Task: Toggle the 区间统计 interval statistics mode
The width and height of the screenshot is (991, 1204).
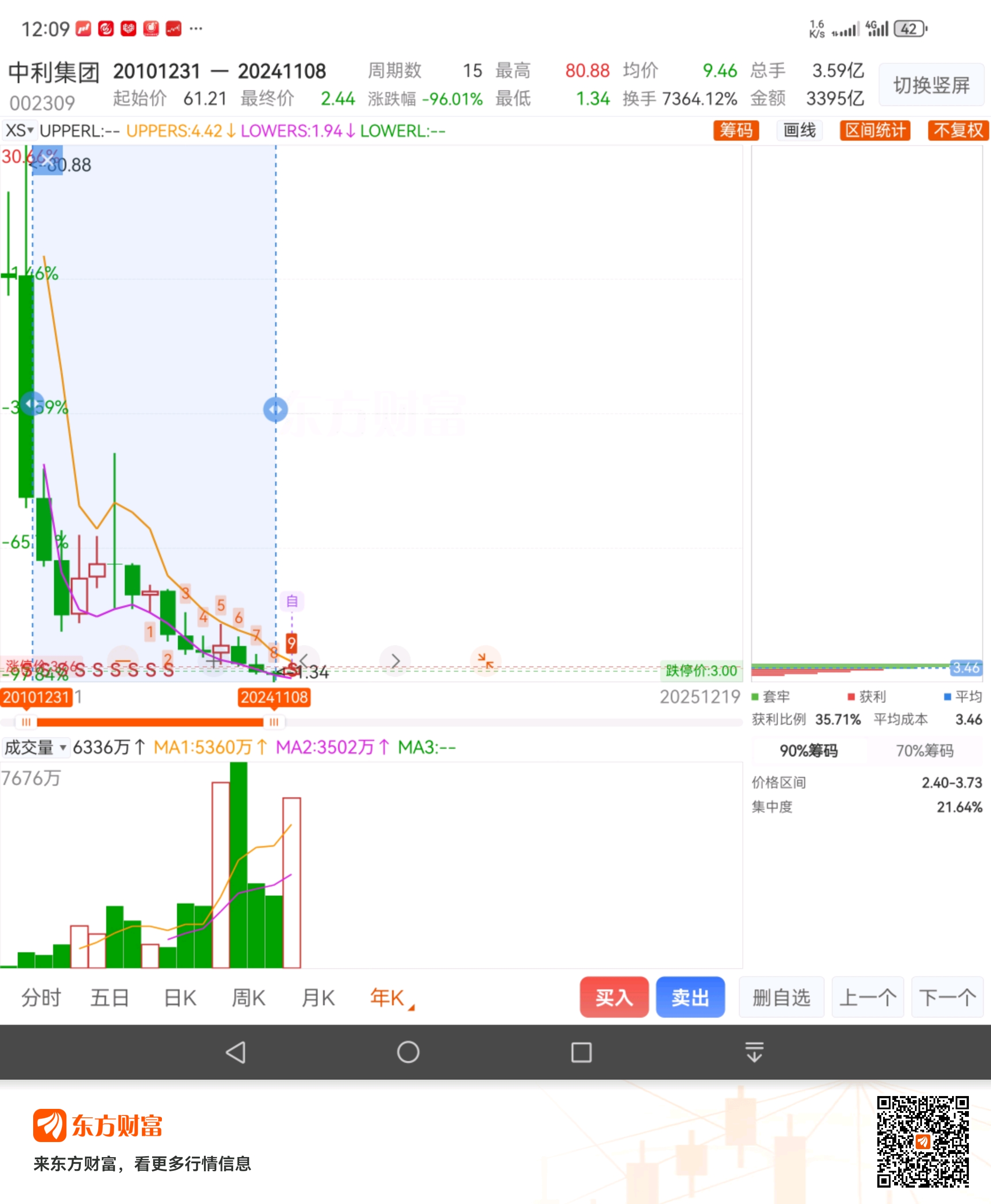Action: (x=875, y=131)
